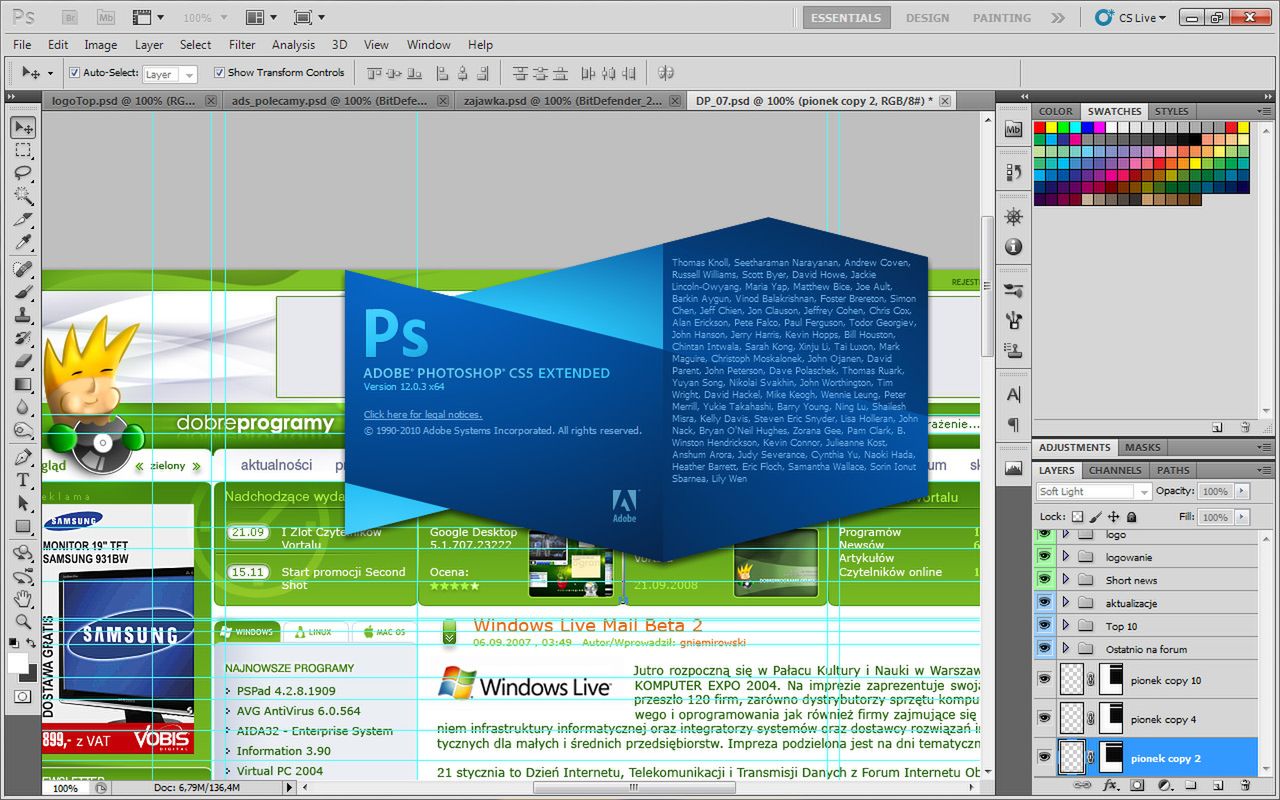Open the Mini Bridge panel in the dock
Screen dimensions: 1280x800
[1013, 129]
